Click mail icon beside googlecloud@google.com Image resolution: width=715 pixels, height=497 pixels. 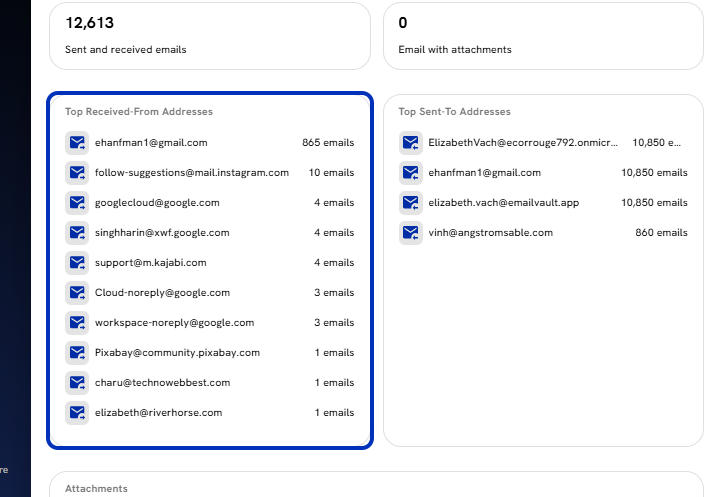77,203
